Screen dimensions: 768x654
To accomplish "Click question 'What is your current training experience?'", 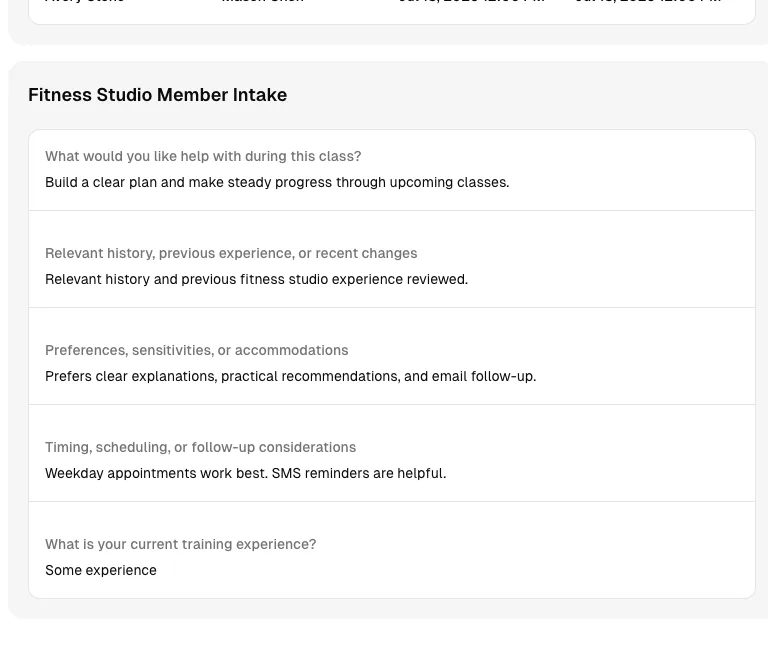I will [x=180, y=544].
